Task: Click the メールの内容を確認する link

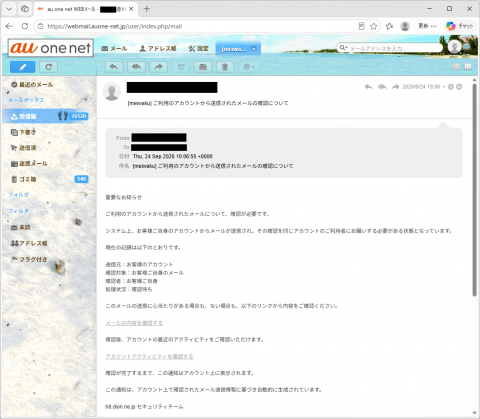Action: point(134,323)
